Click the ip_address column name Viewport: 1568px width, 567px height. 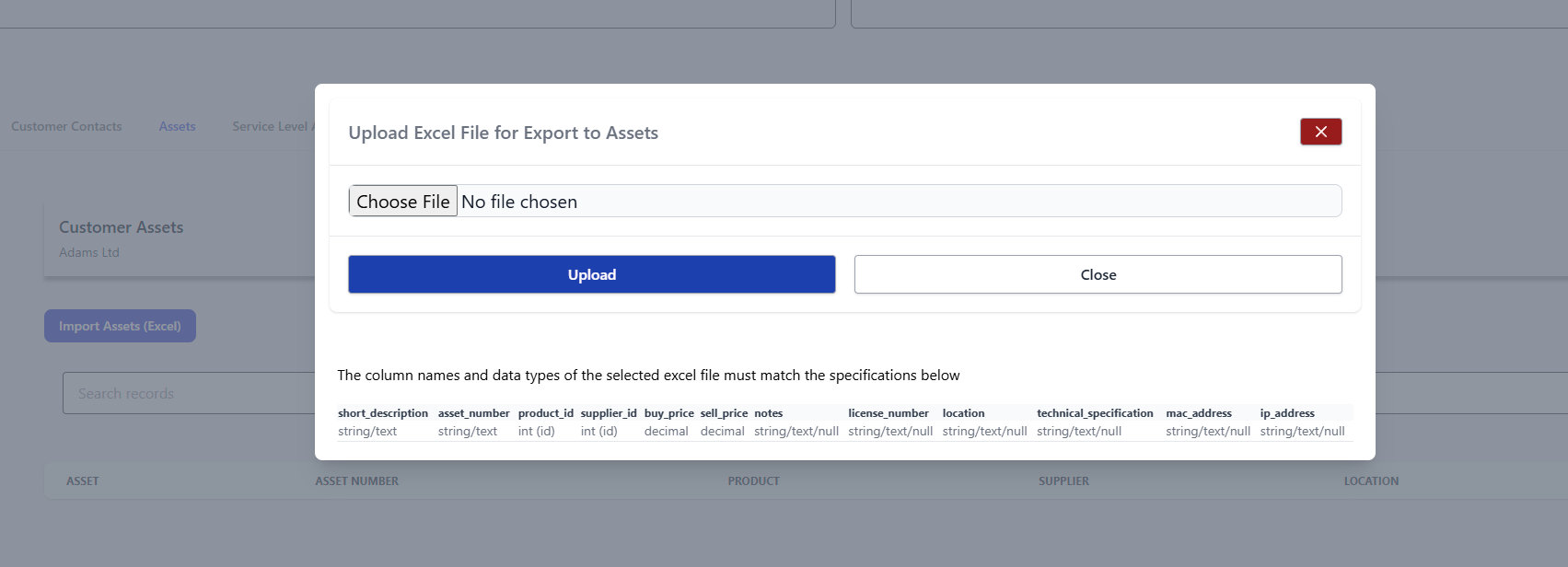click(x=1287, y=413)
